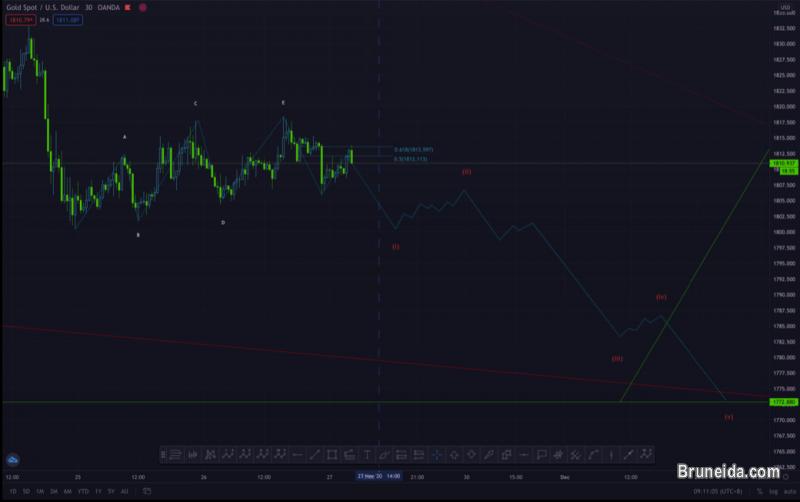
Task: Set time range to 5D
Action: tap(26, 492)
